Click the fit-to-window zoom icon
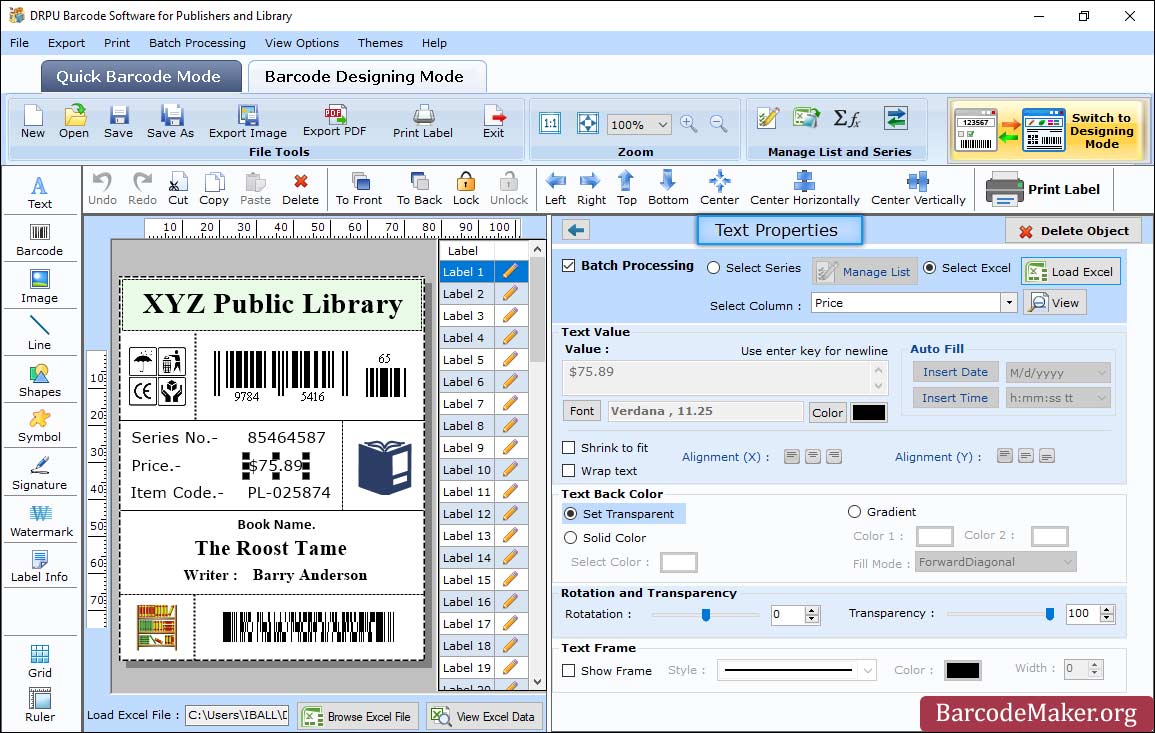 [588, 124]
